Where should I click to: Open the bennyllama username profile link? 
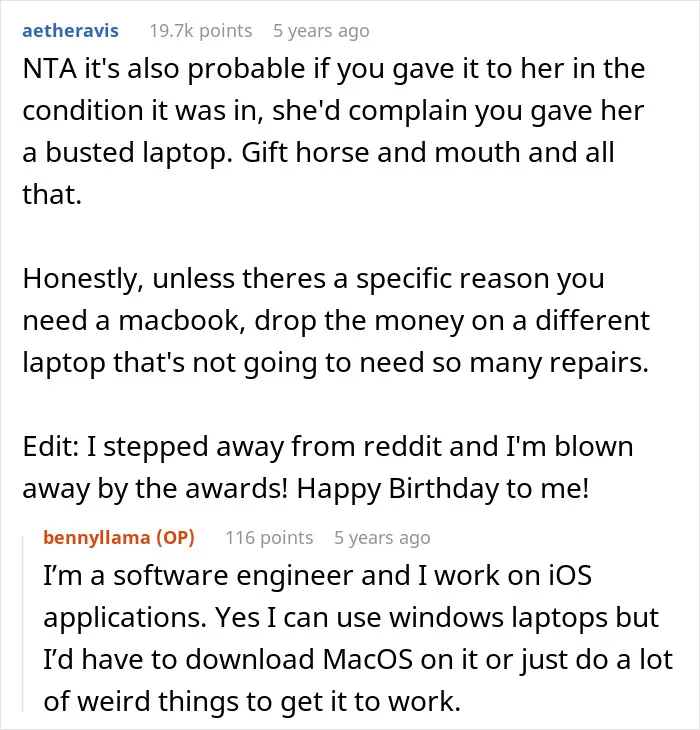pos(97,538)
